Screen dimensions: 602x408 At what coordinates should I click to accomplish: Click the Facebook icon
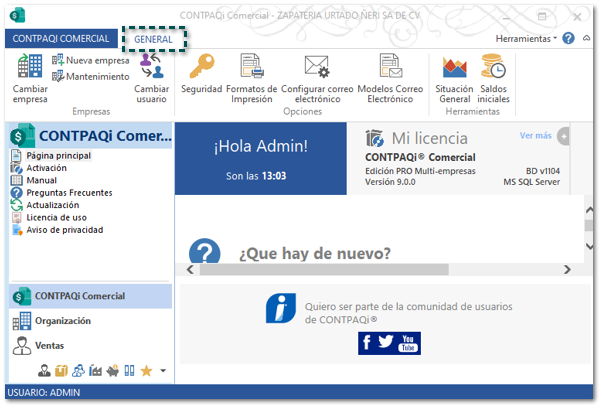coord(368,343)
